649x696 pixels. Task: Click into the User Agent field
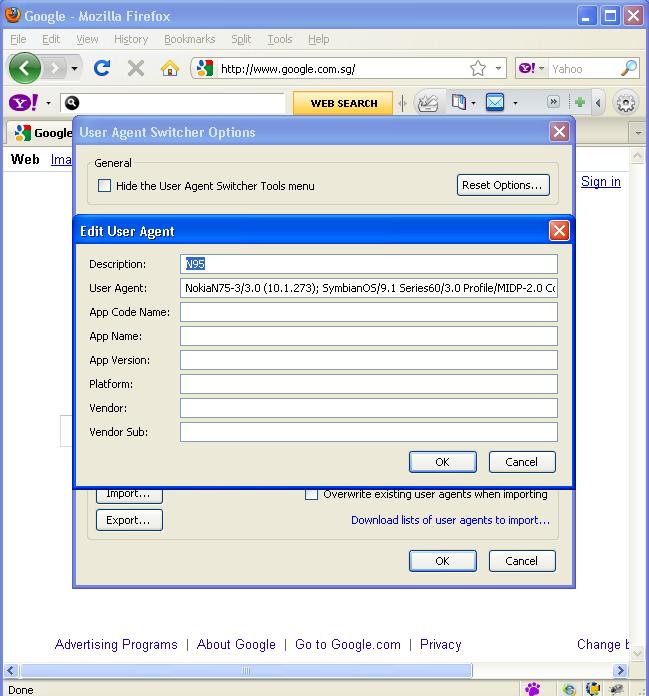(x=369, y=288)
